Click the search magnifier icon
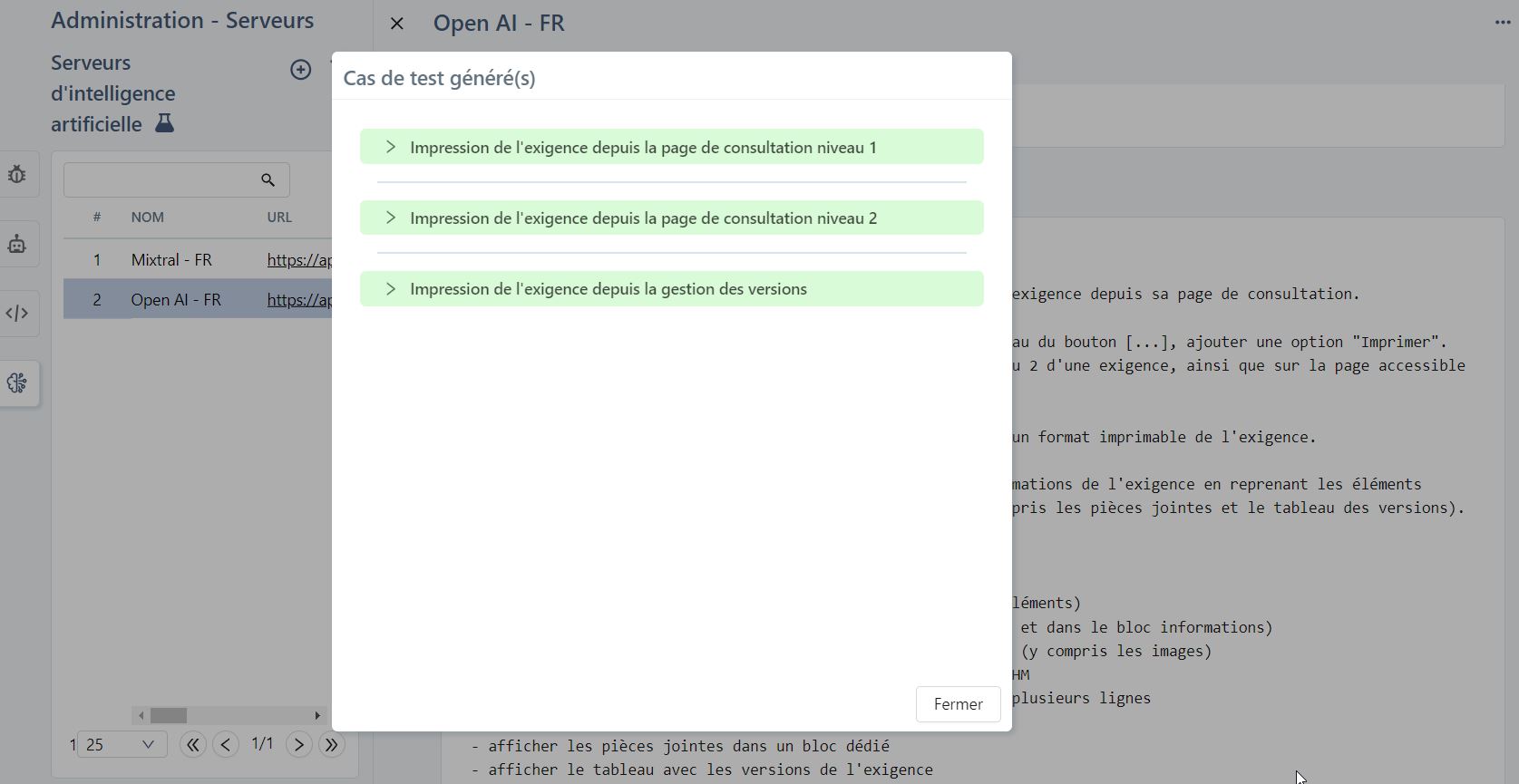This screenshot has height=784, width=1519. point(268,180)
